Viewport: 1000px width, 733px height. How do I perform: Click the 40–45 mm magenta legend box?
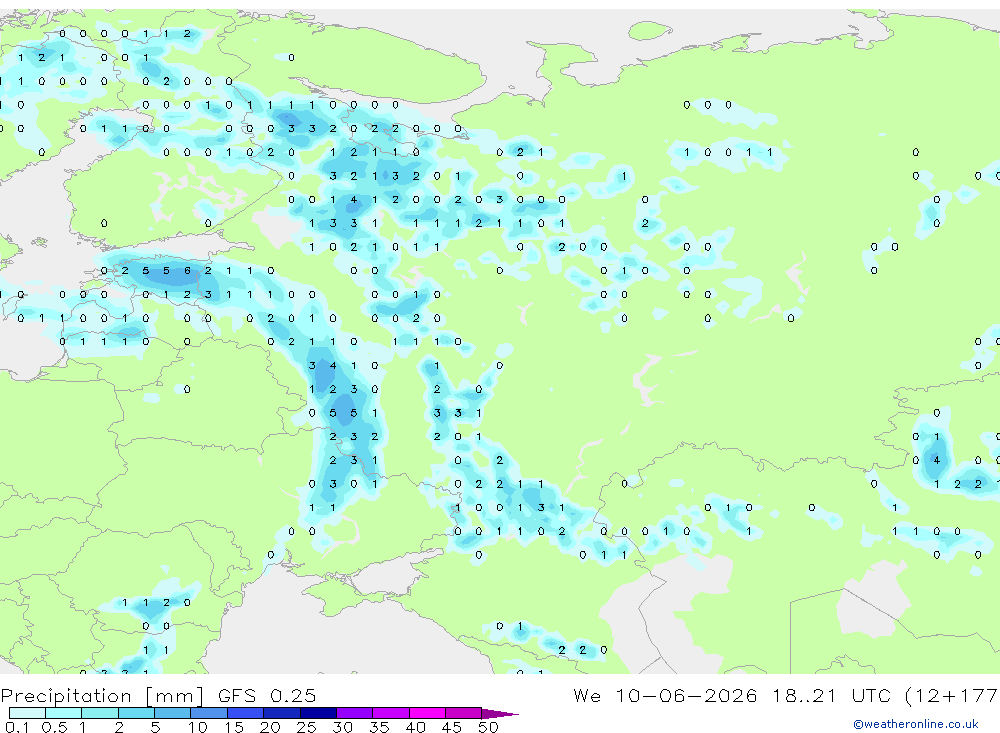click(427, 713)
